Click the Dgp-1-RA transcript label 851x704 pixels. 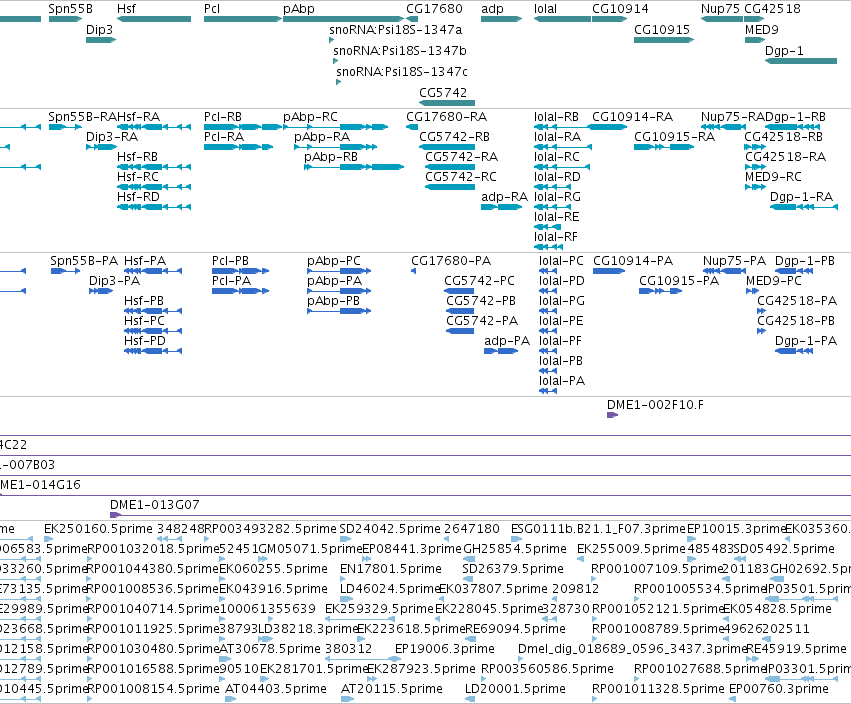[x=801, y=197]
